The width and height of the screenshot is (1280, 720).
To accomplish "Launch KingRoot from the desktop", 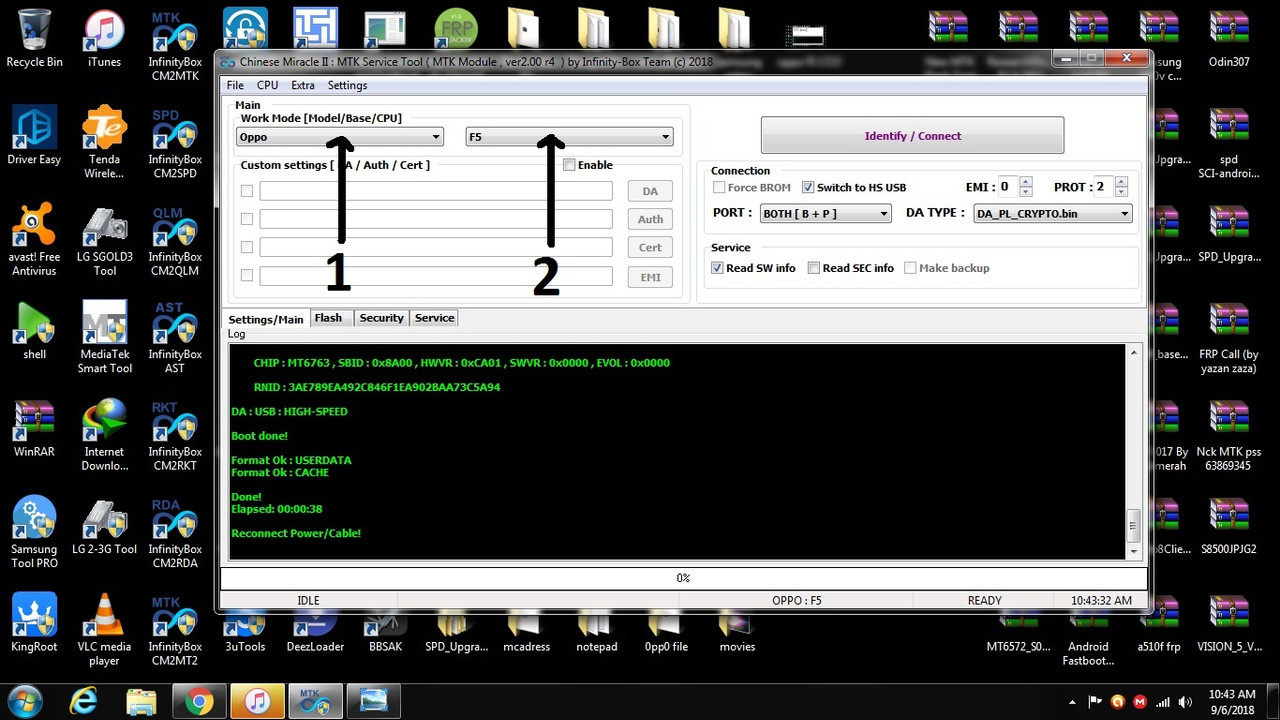I will point(34,622).
